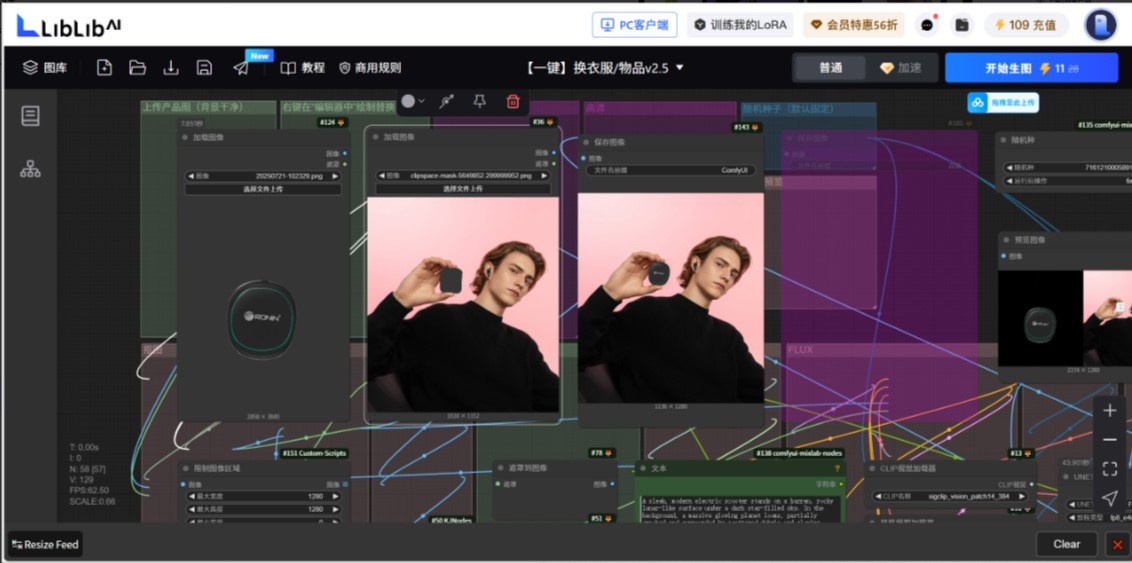This screenshot has height=563, width=1132.
Task: Start generating with 开始生图 button
Action: [1032, 68]
